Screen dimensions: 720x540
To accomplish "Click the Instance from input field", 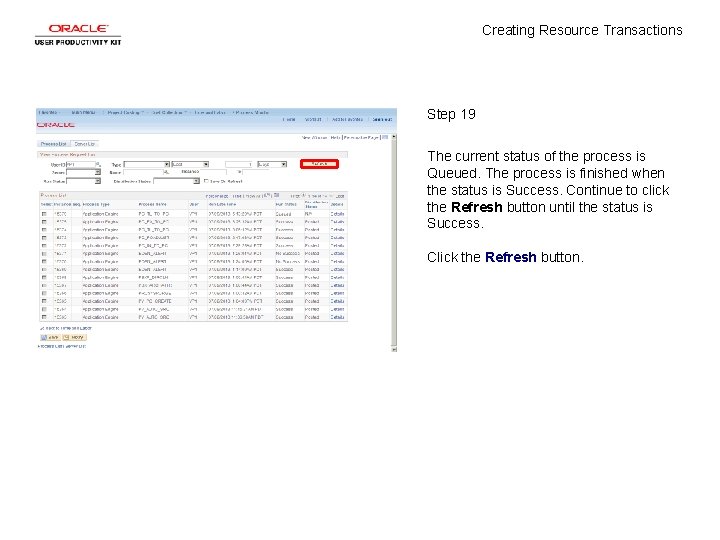I will 213,172.
